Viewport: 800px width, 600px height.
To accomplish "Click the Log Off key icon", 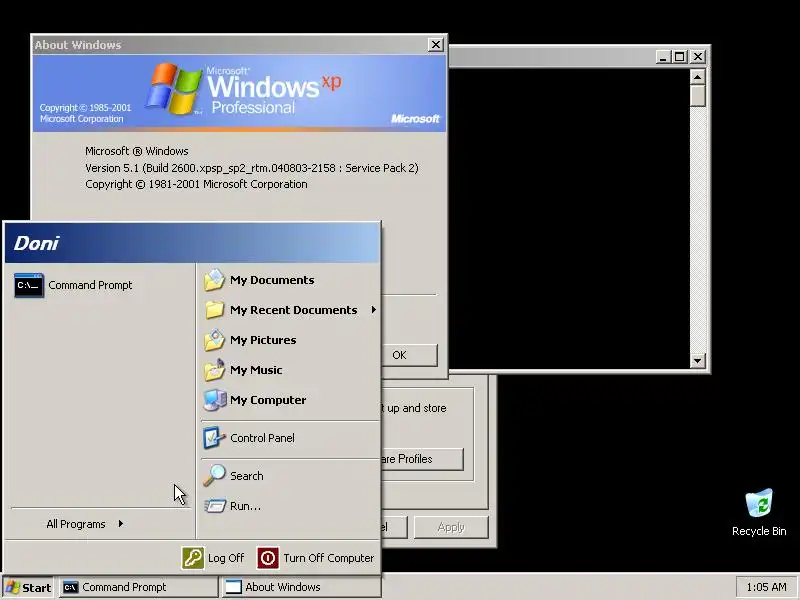I will coord(193,558).
